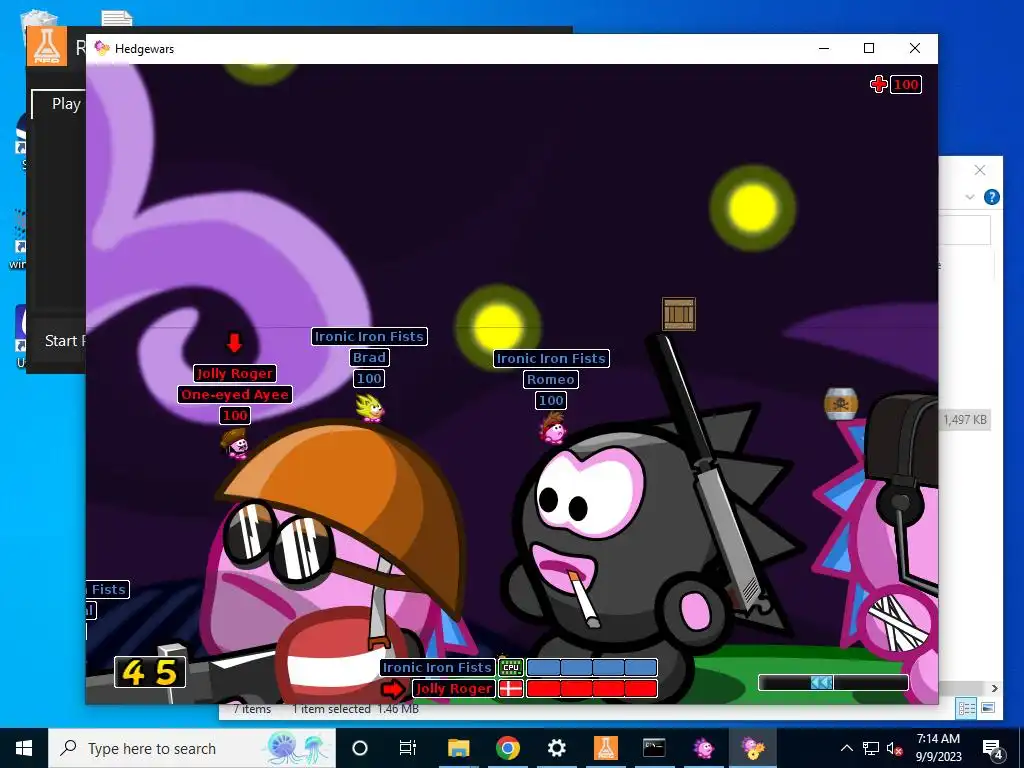Click the network icon in system tray
1024x768 pixels.
871,748
